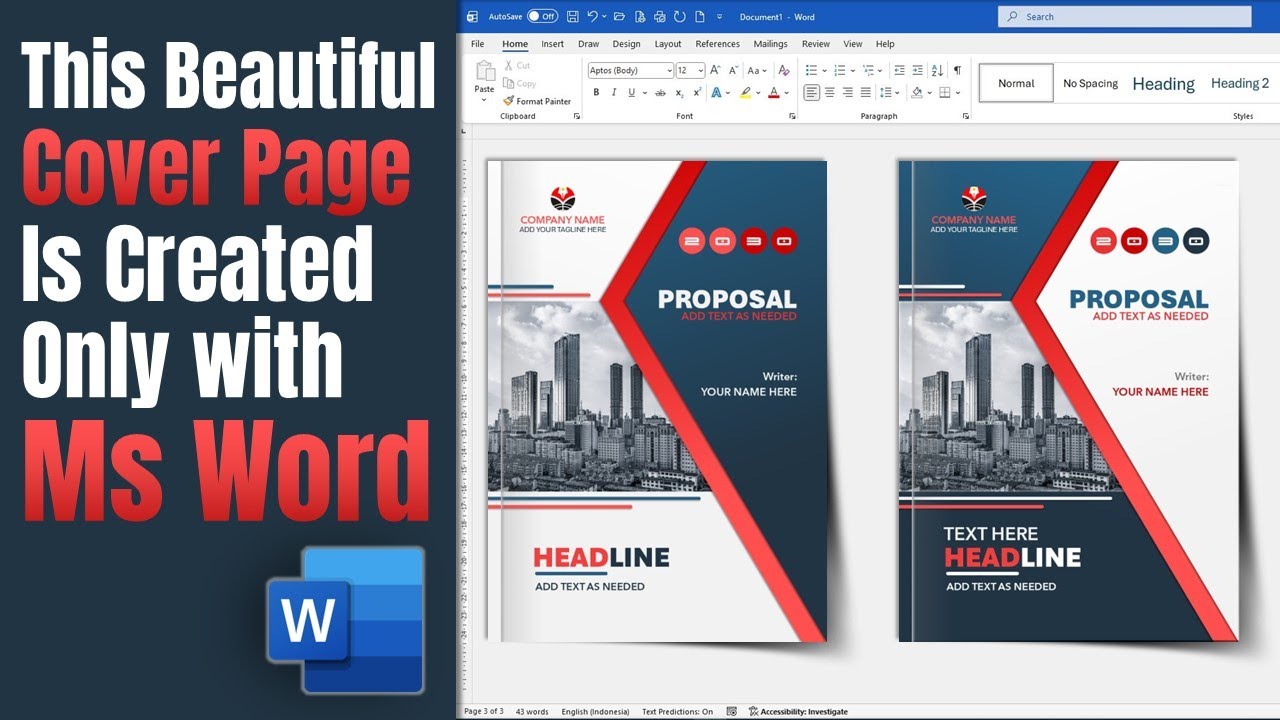Switch to the Insert tab
1280x720 pixels.
pyautogui.click(x=553, y=44)
